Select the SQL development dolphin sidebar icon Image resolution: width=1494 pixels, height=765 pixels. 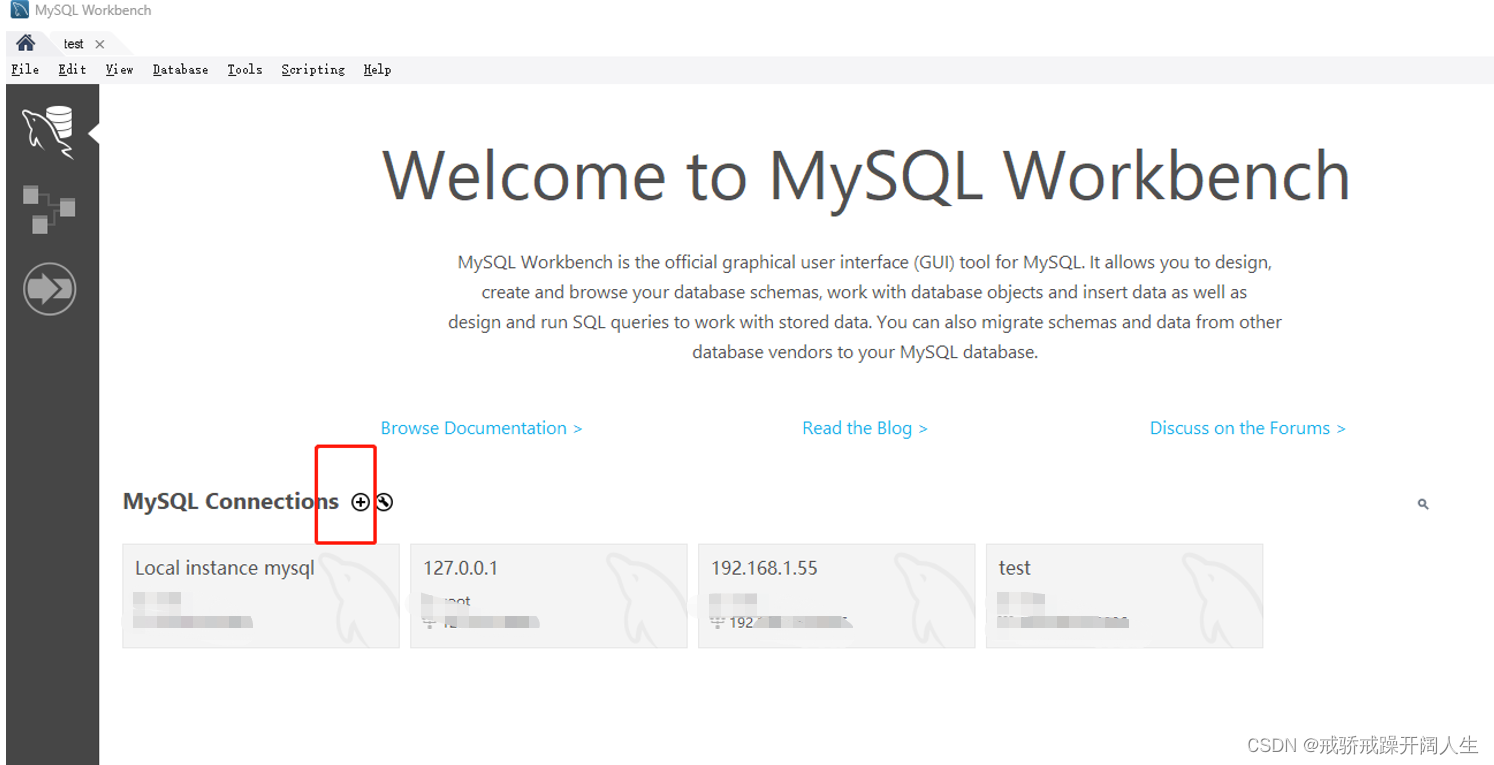(x=49, y=130)
